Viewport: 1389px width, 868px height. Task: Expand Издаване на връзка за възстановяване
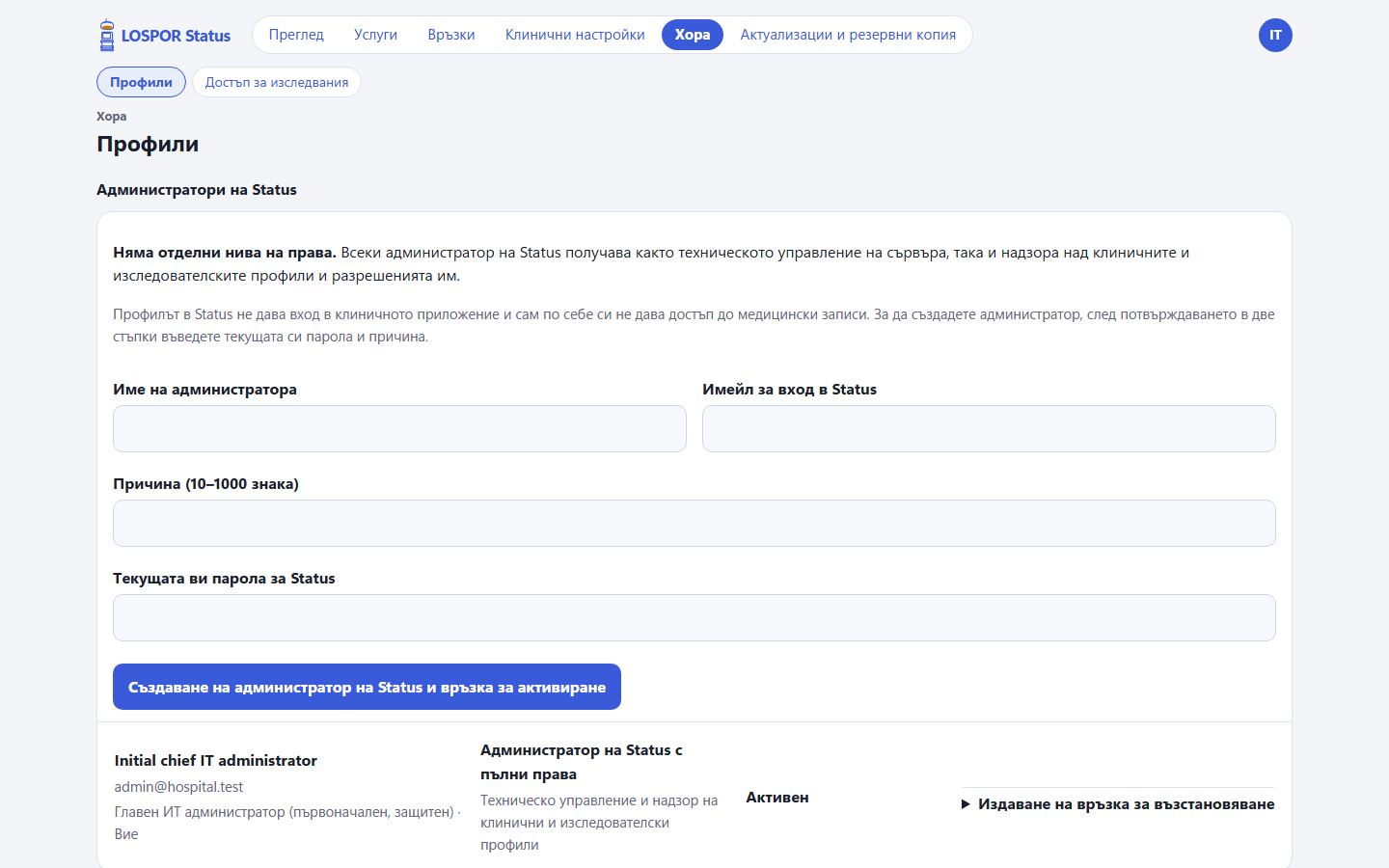[1118, 804]
